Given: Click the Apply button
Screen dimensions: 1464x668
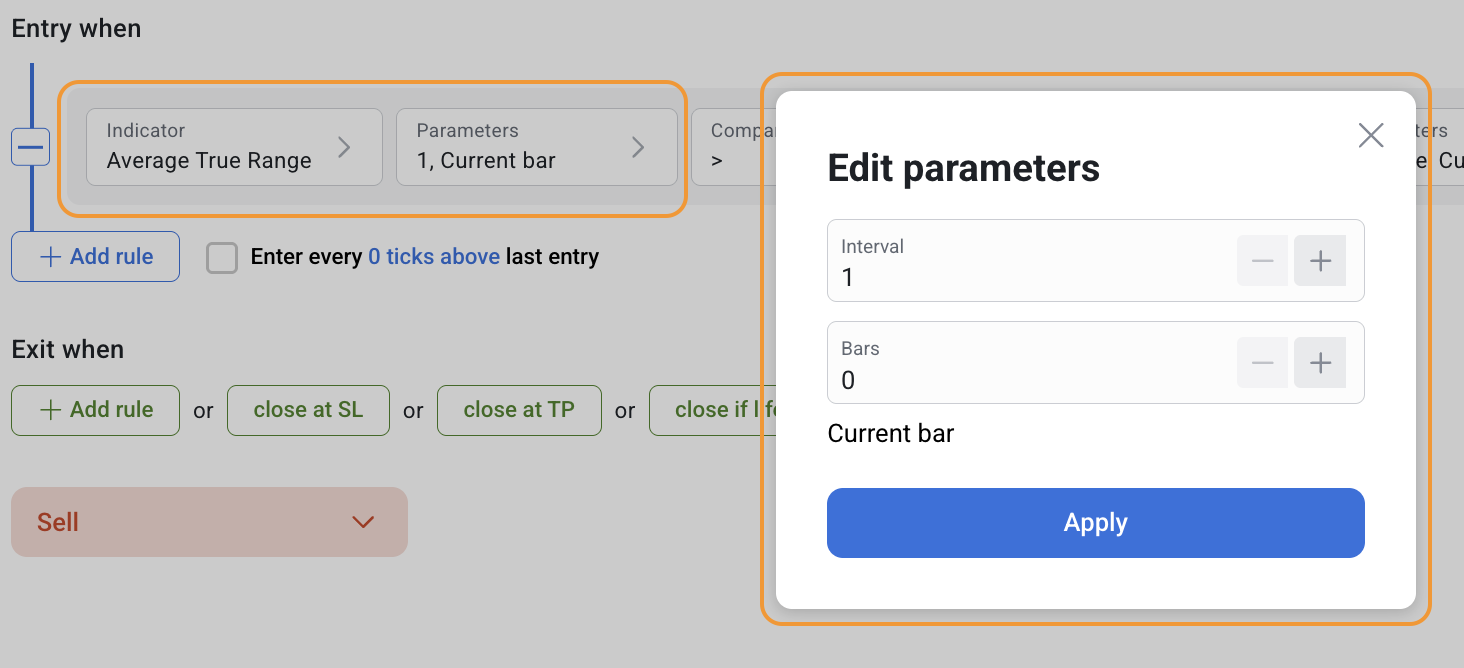Looking at the screenshot, I should [x=1096, y=523].
